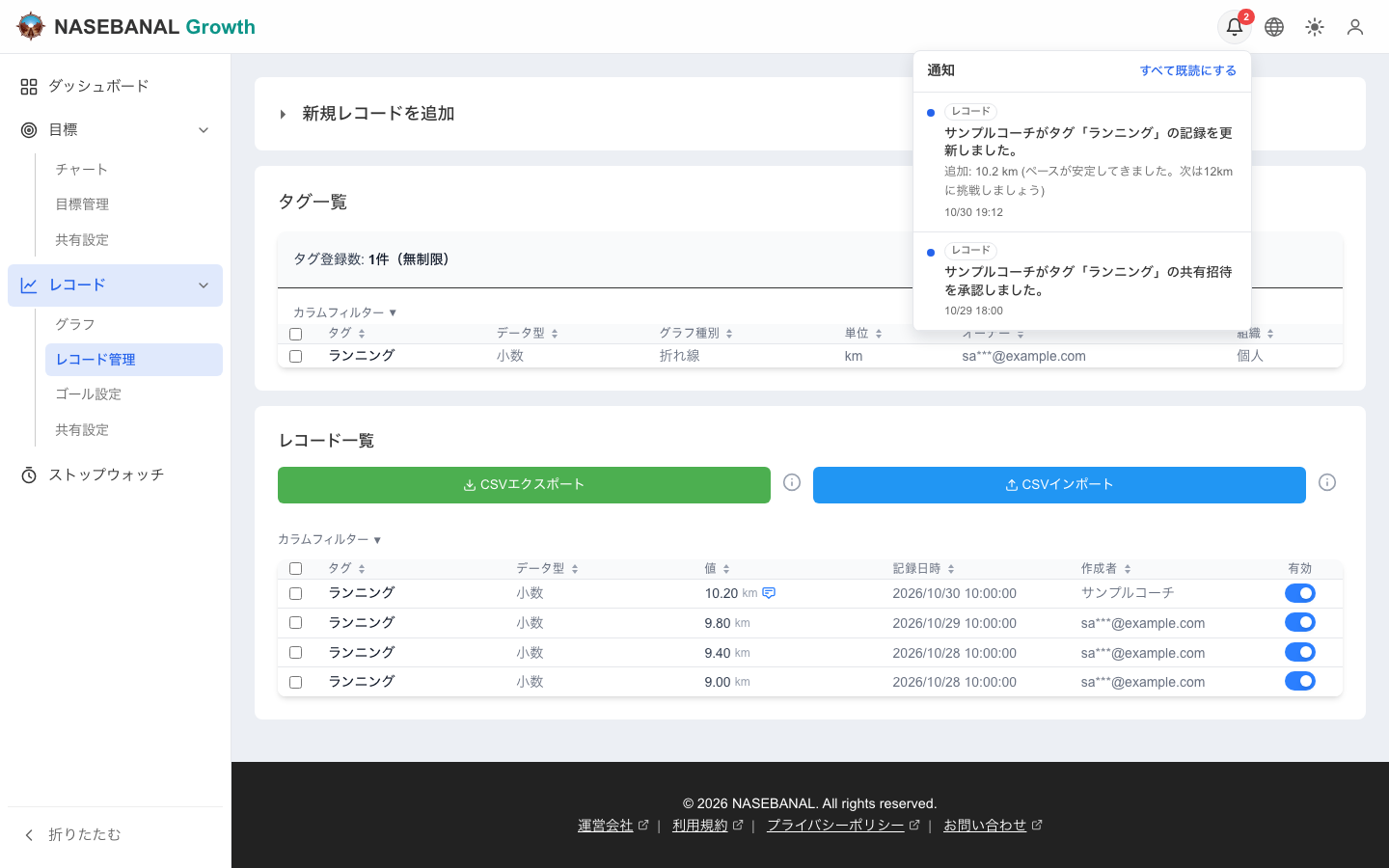Image resolution: width=1389 pixels, height=868 pixels.
Task: Go to ダッシュボード in the sidebar
Action: click(115, 87)
